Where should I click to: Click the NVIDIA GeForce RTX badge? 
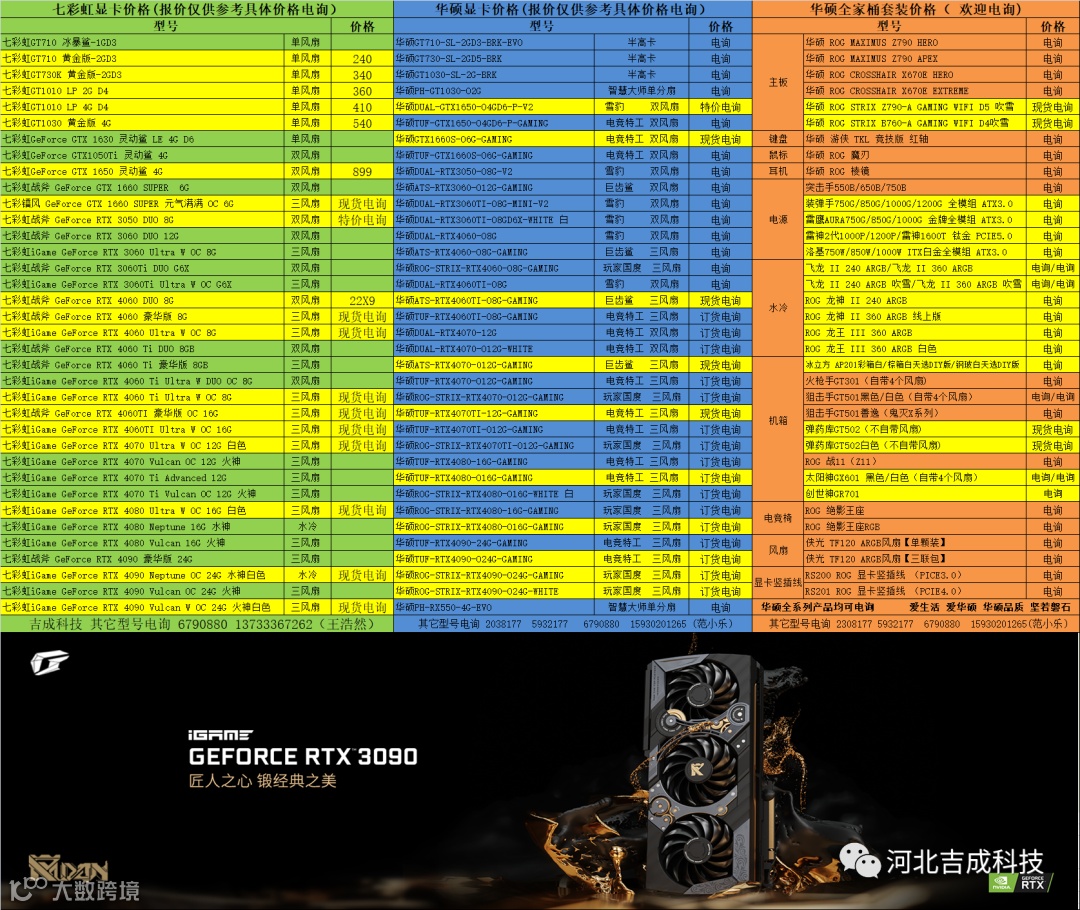pos(1021,883)
